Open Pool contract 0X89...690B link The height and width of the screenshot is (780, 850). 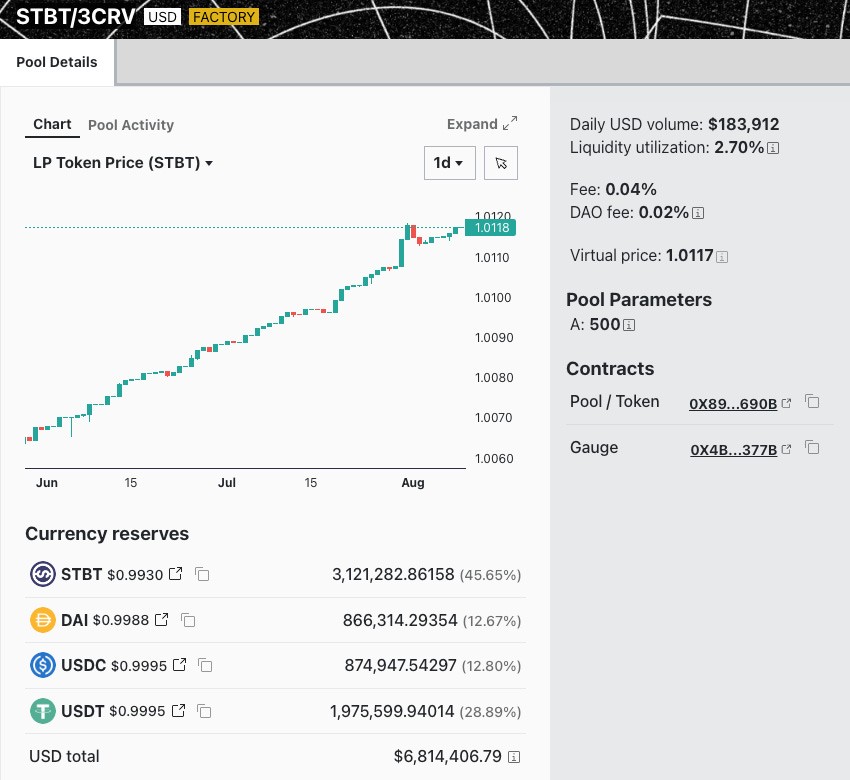pyautogui.click(x=733, y=404)
